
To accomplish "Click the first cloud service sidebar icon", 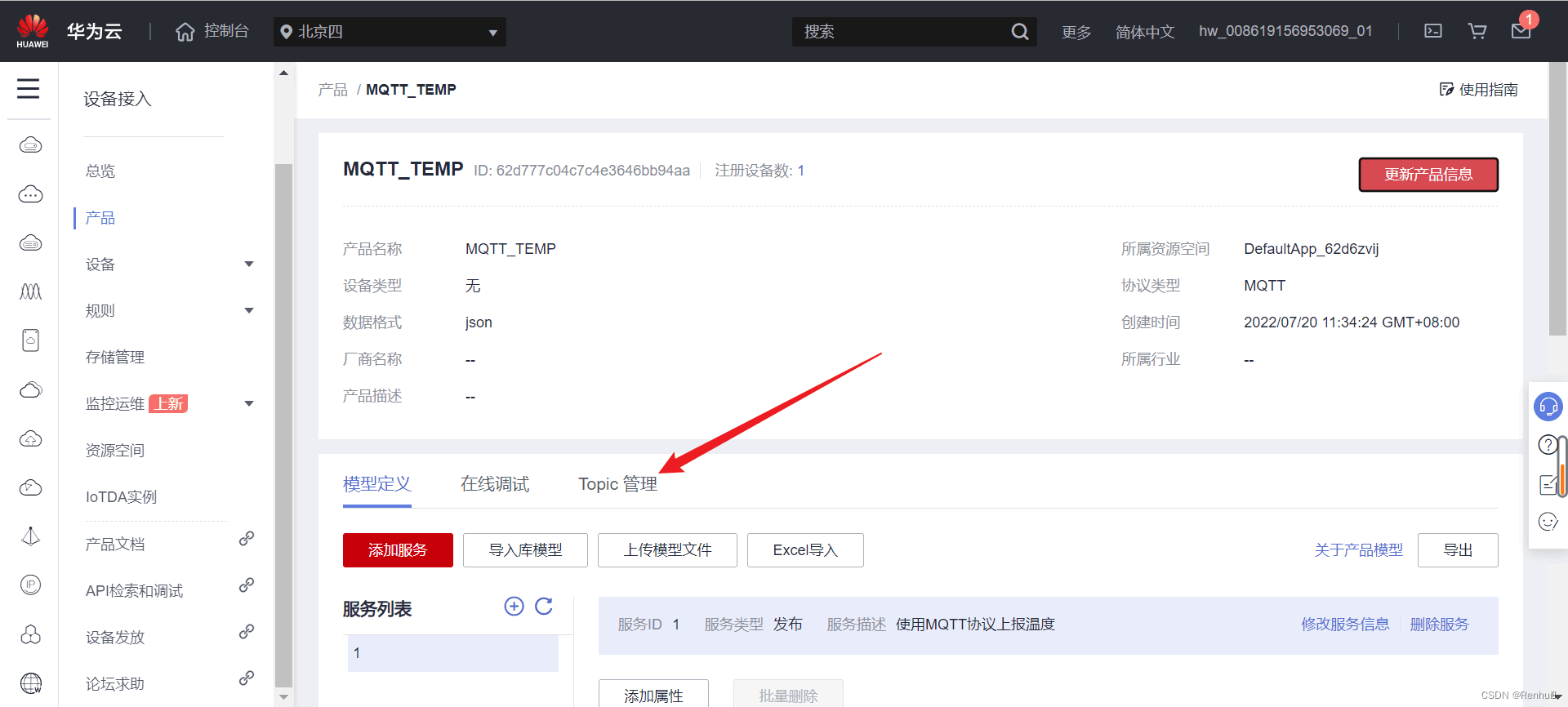I will [x=30, y=145].
